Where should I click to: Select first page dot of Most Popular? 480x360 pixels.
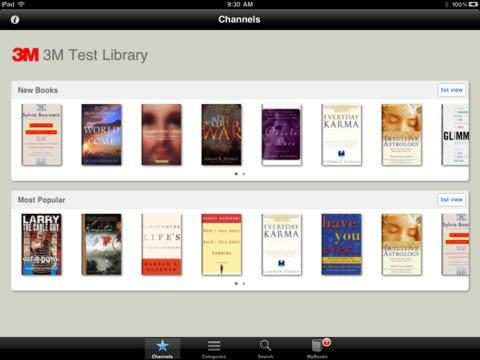[x=236, y=284]
